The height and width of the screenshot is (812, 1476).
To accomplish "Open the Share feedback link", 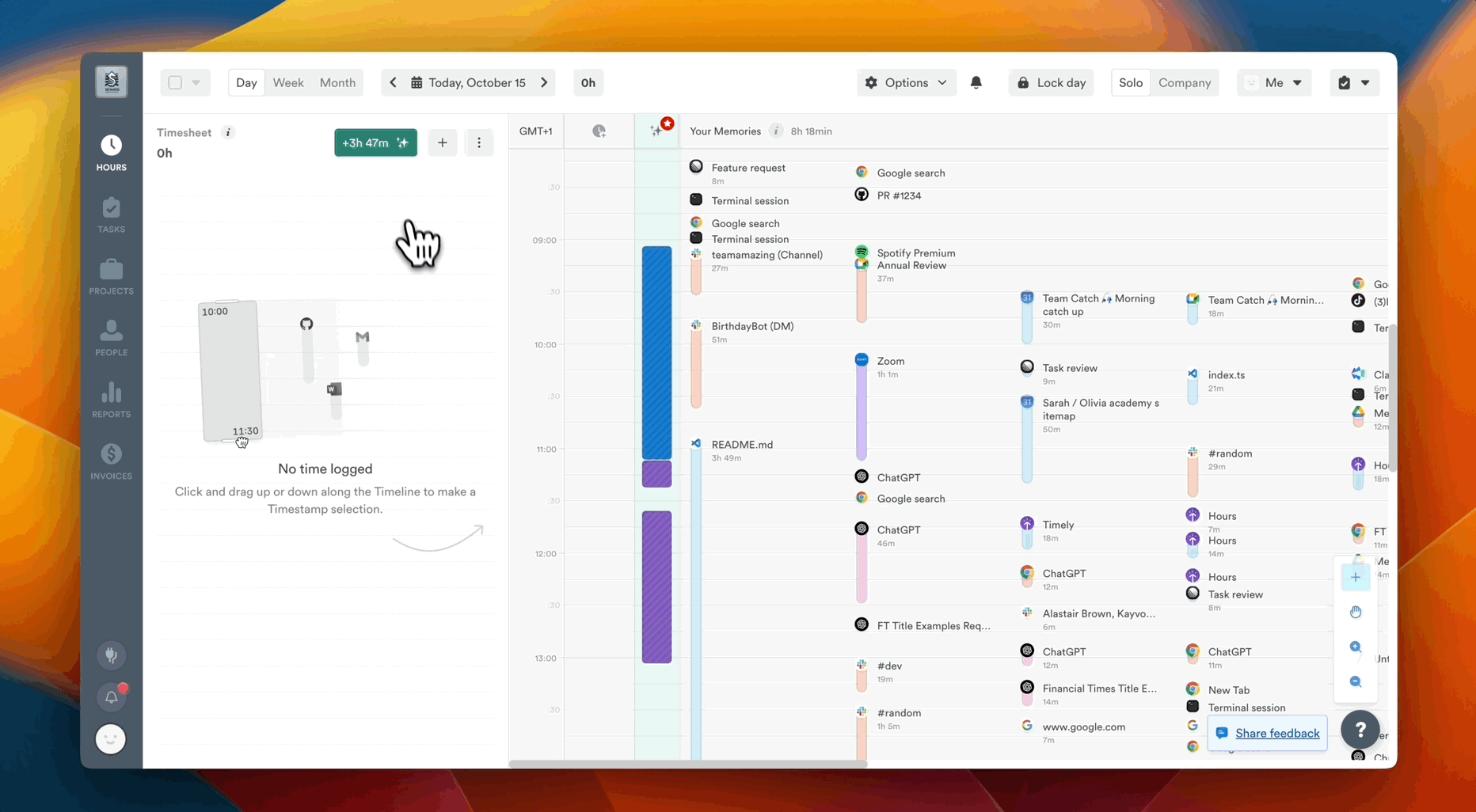I will click(x=1276, y=733).
